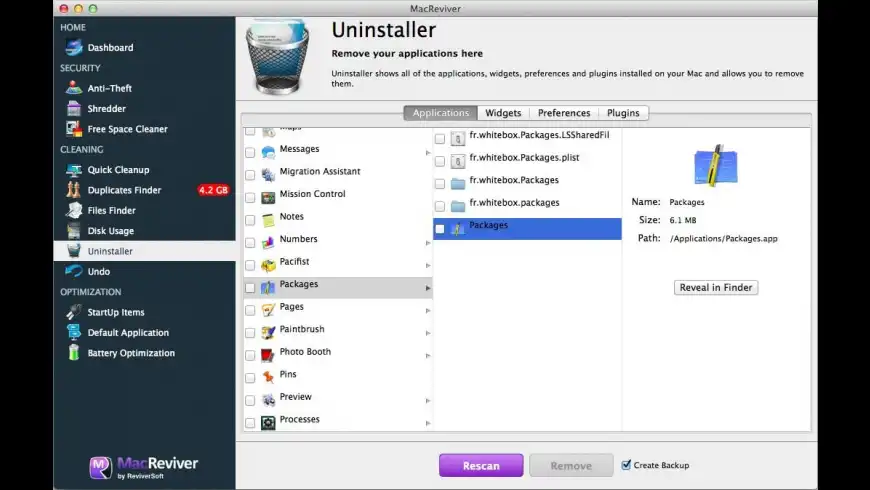The image size is (870, 490).
Task: Switch to Preferences tab
Action: 564,113
